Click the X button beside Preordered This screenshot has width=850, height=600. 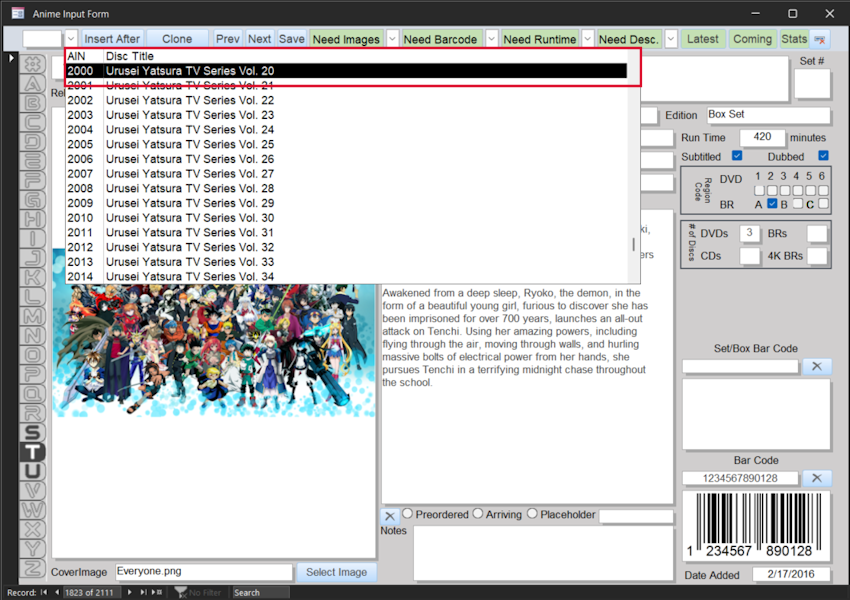point(390,516)
